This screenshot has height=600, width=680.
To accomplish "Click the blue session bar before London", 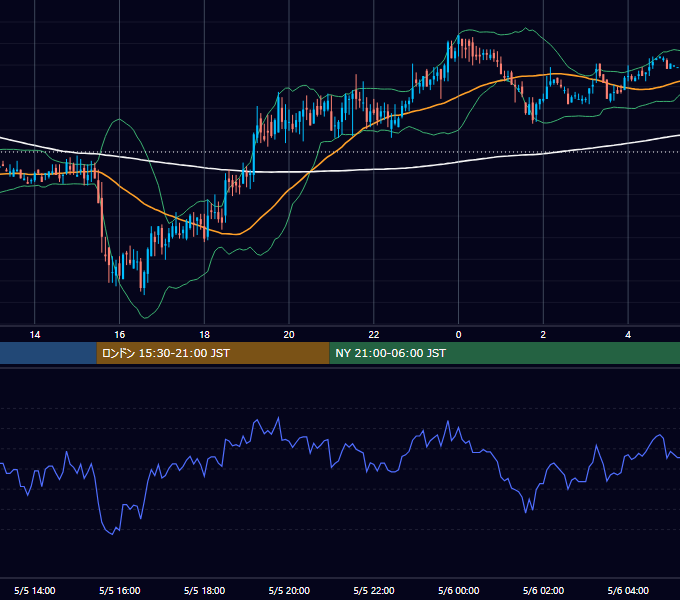I will (48, 353).
